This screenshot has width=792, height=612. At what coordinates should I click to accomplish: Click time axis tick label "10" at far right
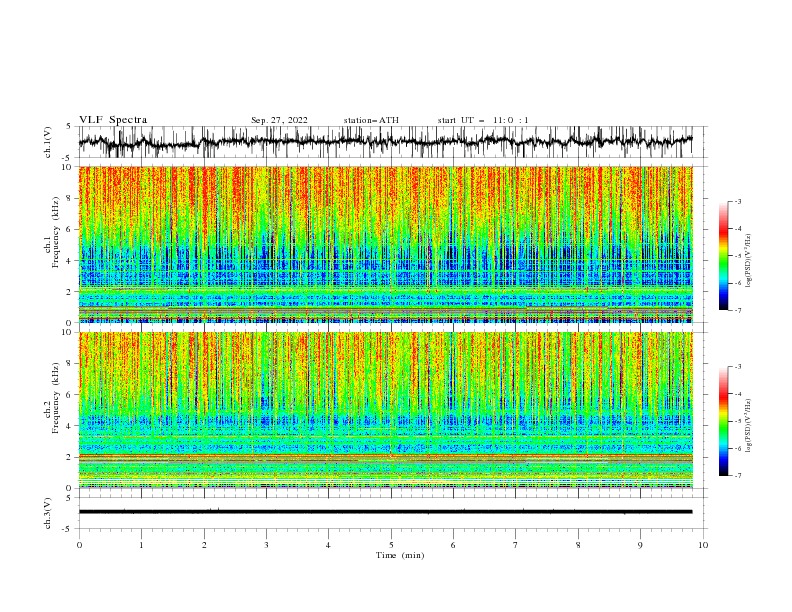(x=703, y=545)
